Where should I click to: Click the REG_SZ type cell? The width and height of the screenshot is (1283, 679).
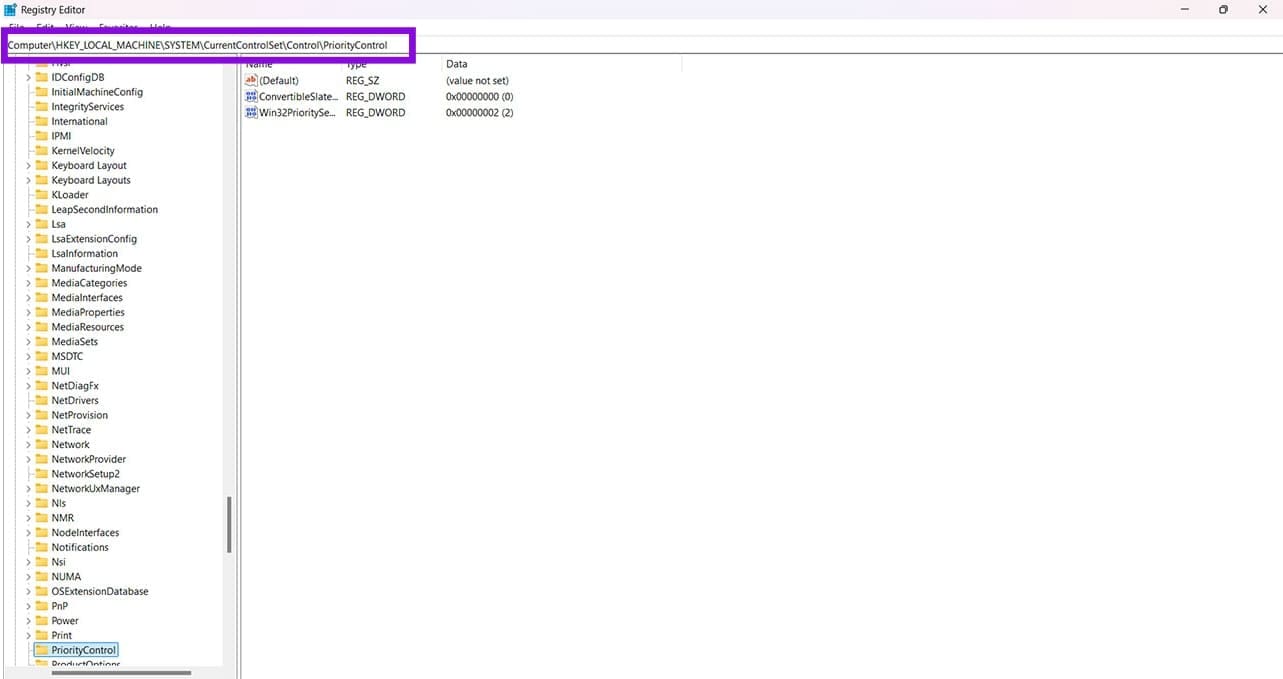click(x=363, y=80)
